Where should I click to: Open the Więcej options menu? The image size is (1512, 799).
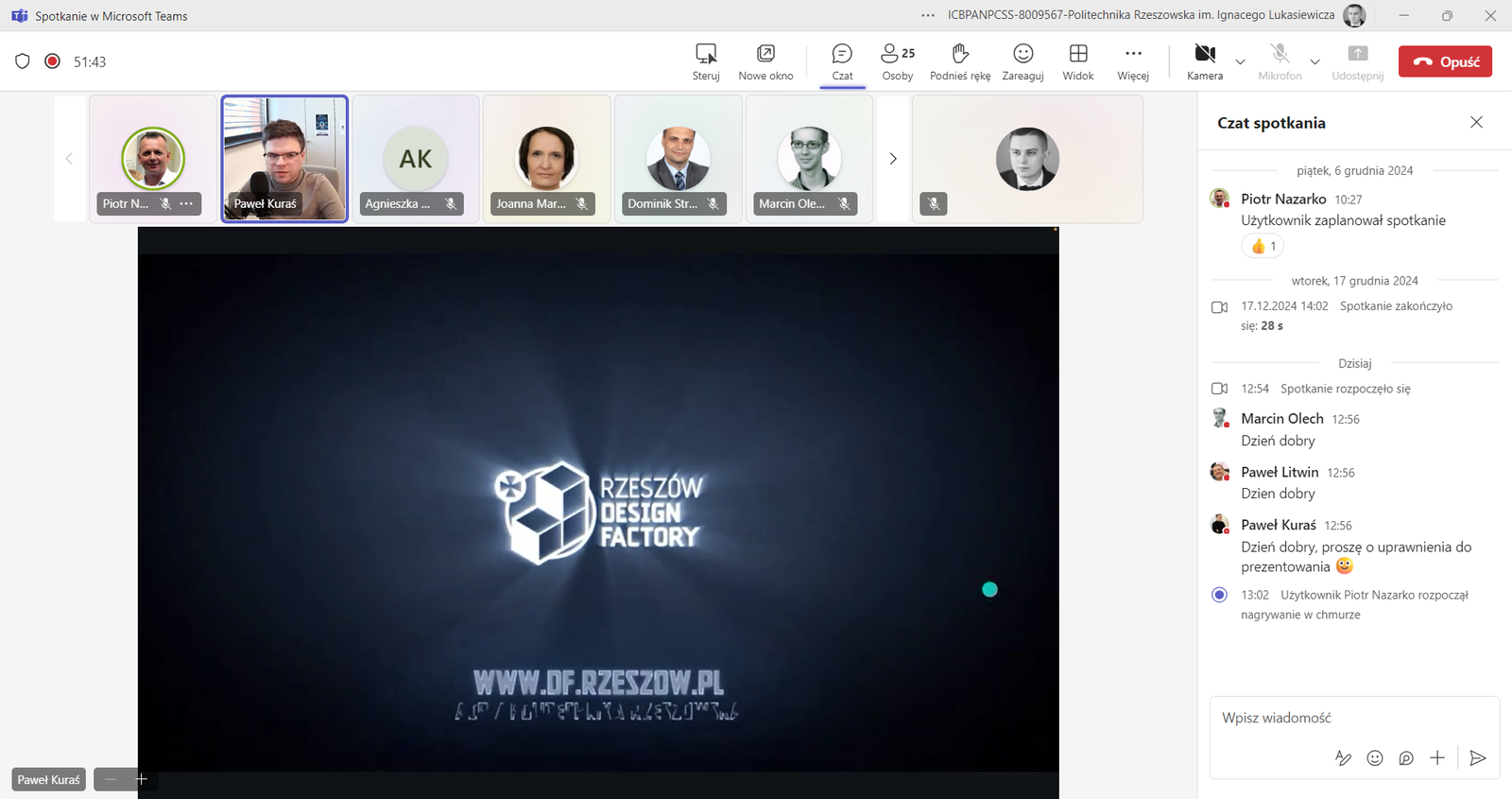point(1132,61)
